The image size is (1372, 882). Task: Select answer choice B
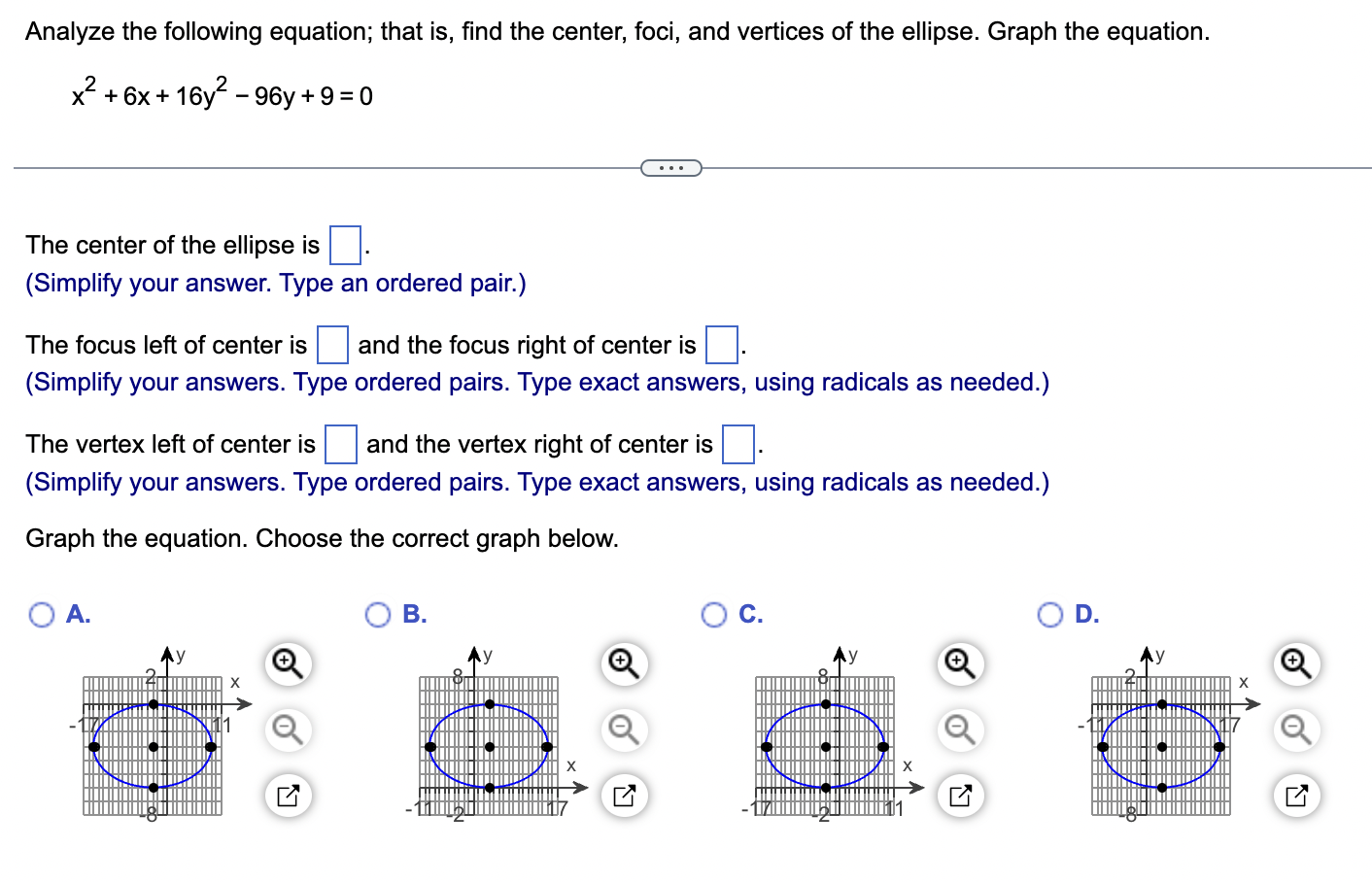[x=378, y=614]
